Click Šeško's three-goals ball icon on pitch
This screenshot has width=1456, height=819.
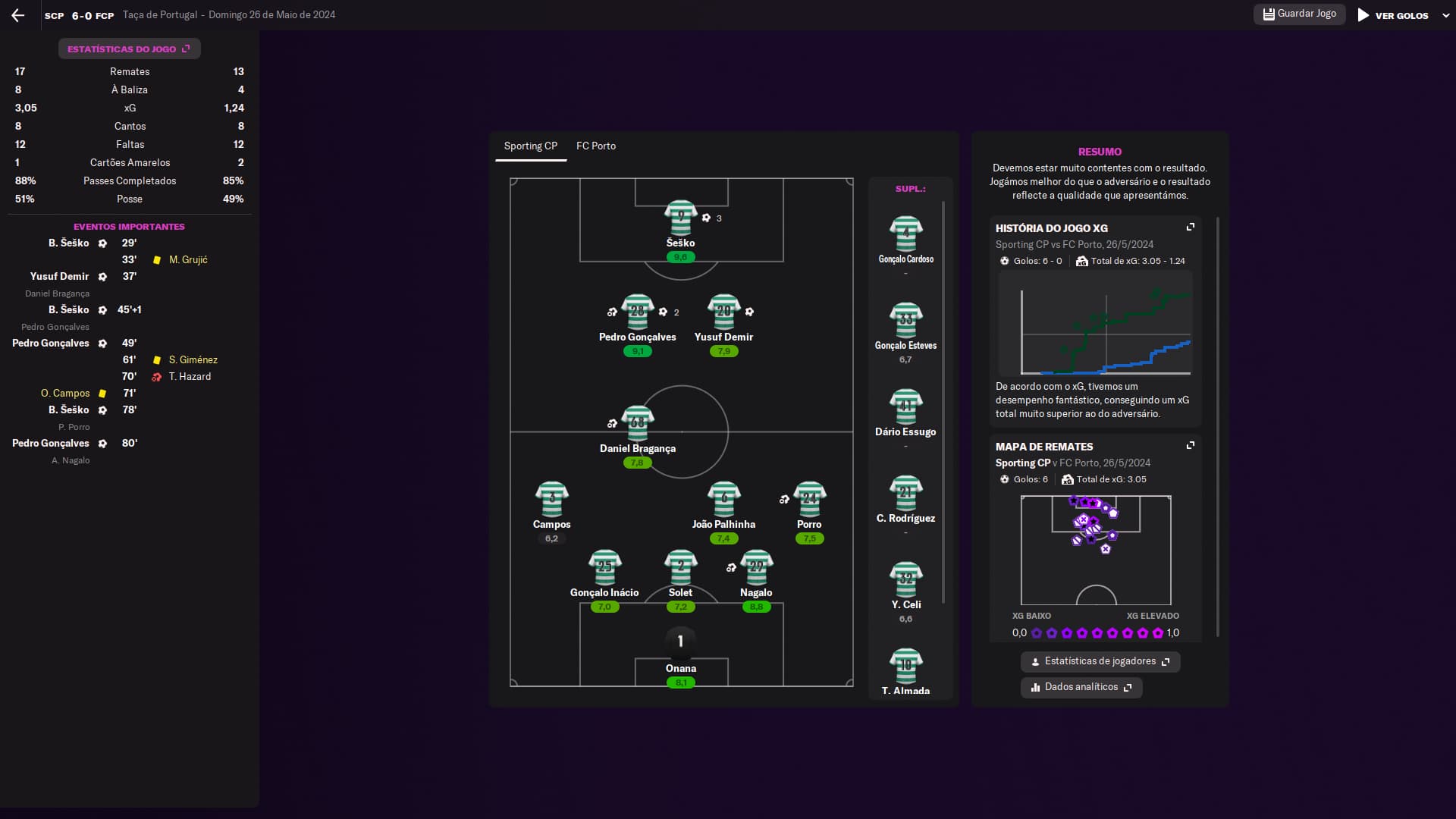pyautogui.click(x=706, y=218)
